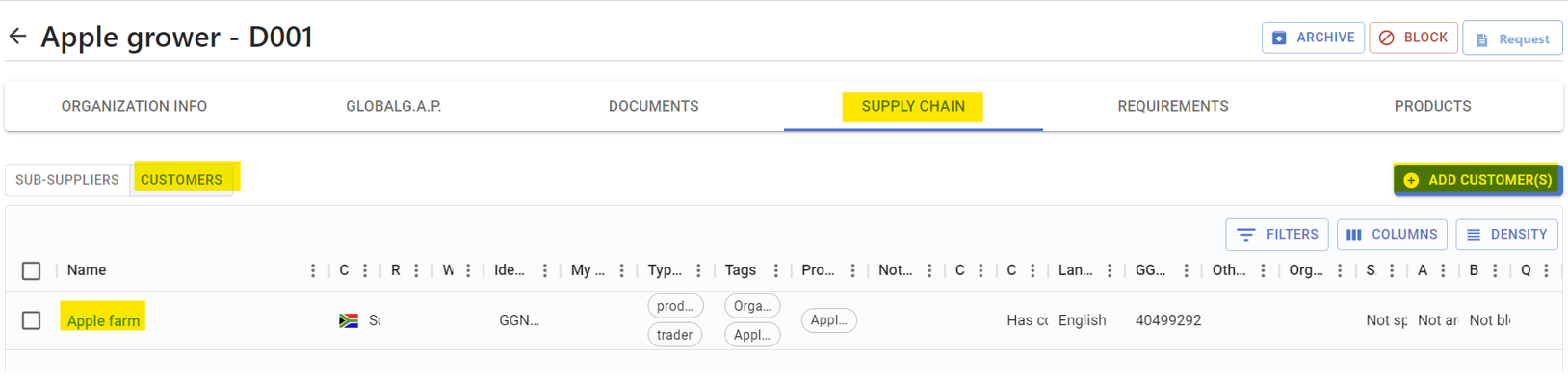1568x382 pixels.
Task: Open Tags column three-dot menu
Action: point(776,270)
